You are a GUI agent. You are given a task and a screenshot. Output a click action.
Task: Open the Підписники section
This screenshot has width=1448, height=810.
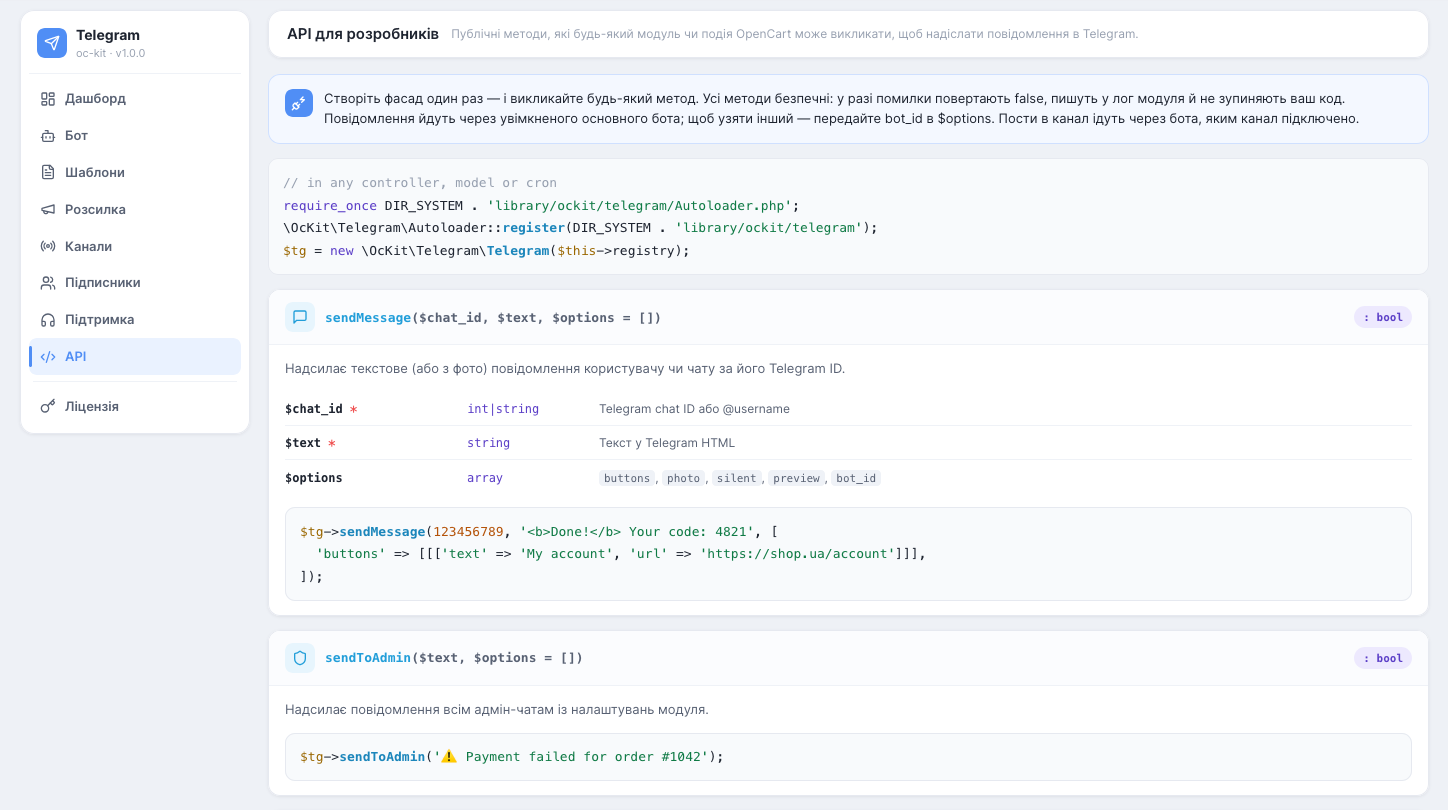coord(135,283)
